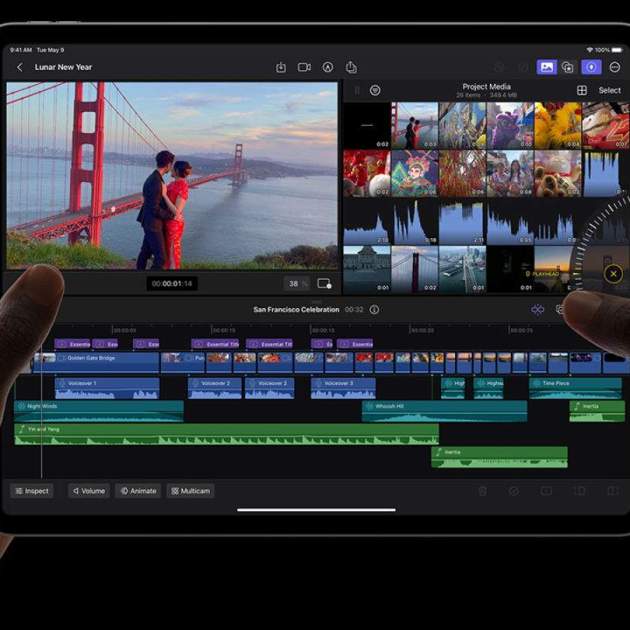Screen dimensions: 630x630
Task: Toggle timeline snapping icon
Action: pos(538,310)
